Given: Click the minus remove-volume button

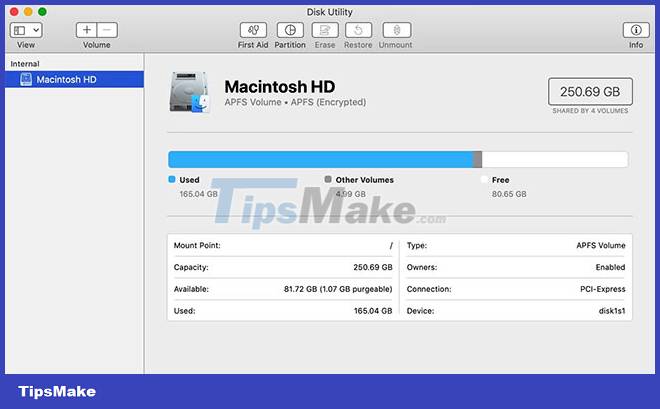Looking at the screenshot, I should (107, 30).
